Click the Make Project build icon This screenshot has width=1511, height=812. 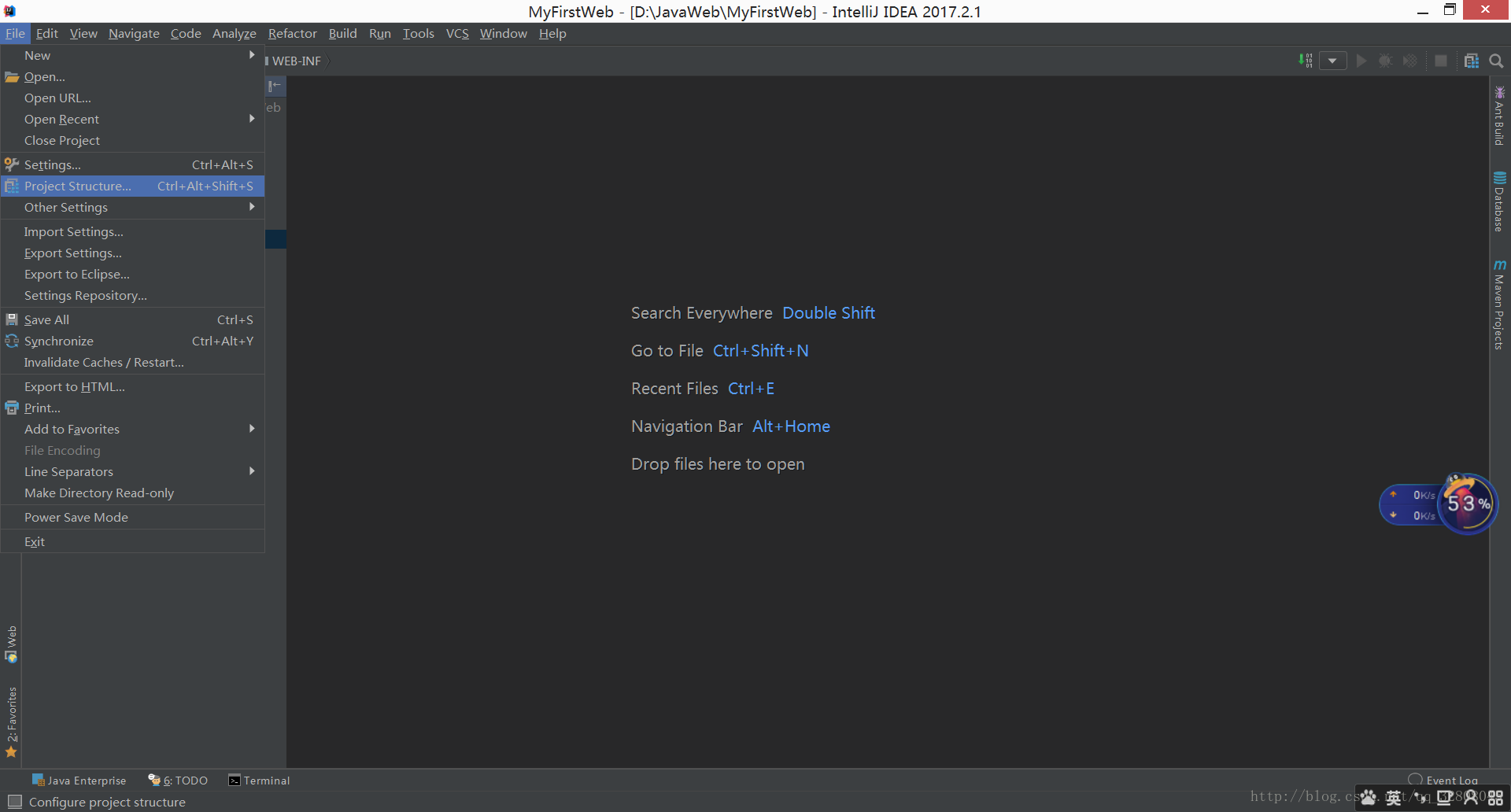coord(1306,61)
